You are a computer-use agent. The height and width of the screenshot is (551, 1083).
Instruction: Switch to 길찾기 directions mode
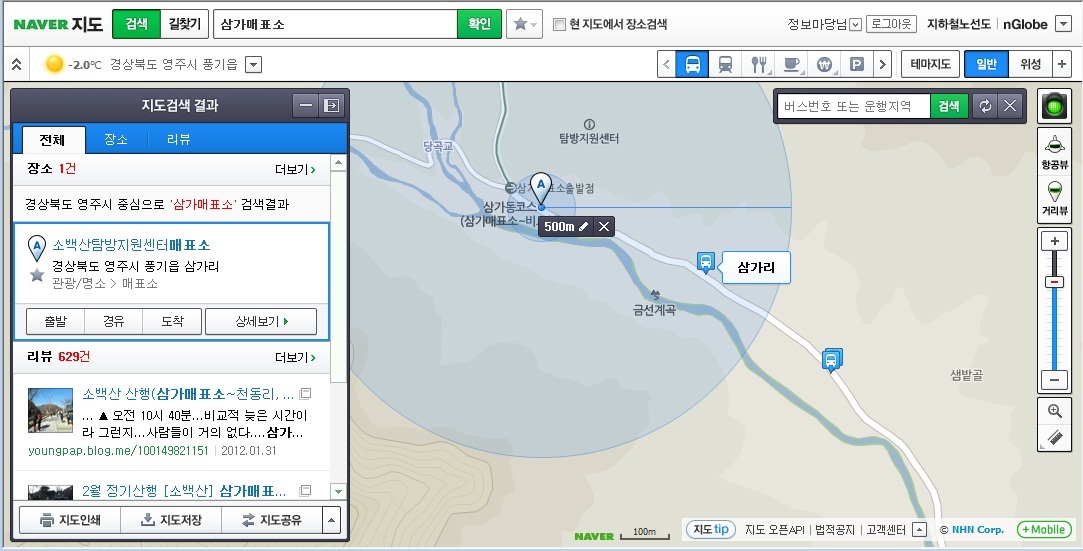(184, 24)
